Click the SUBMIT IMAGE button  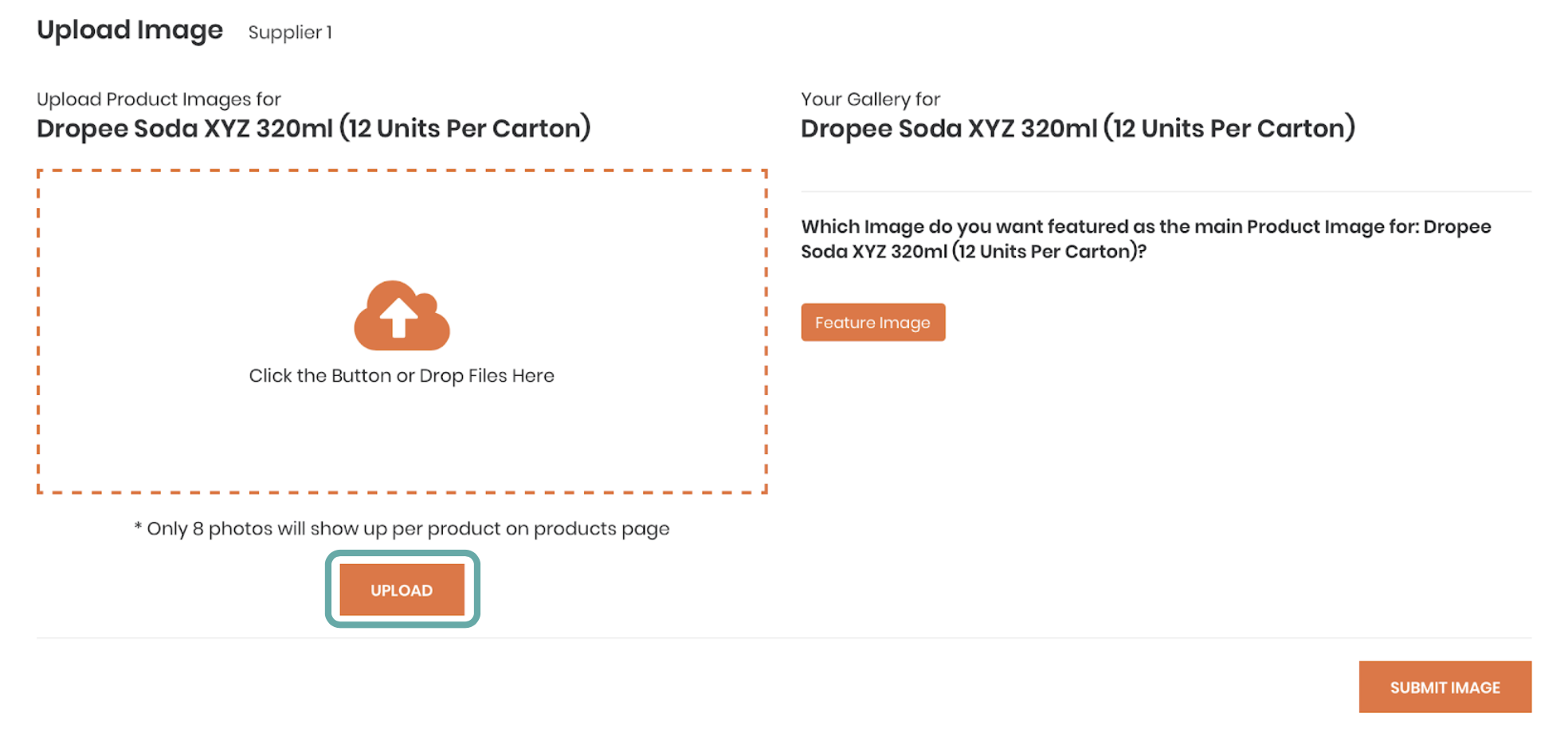click(x=1445, y=687)
